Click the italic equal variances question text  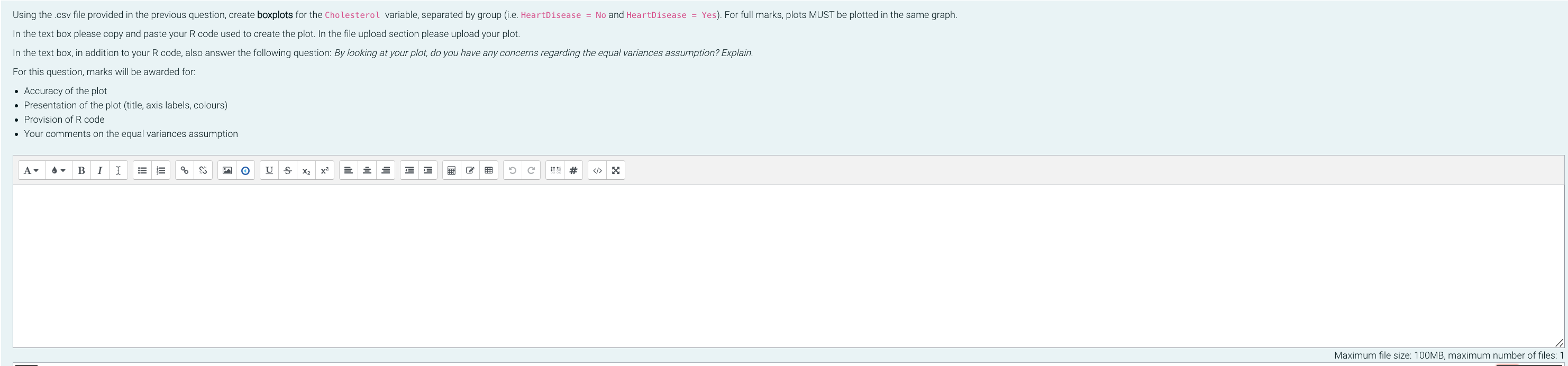[544, 53]
